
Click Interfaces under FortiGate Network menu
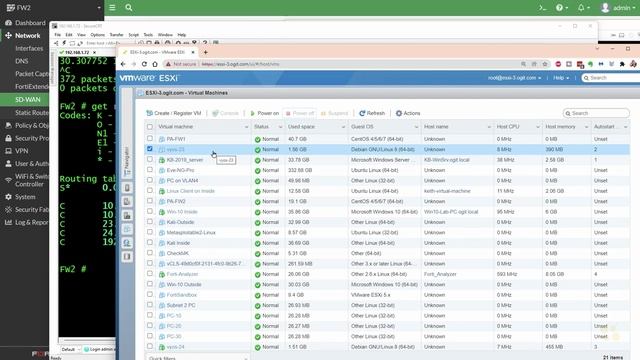[x=29, y=48]
